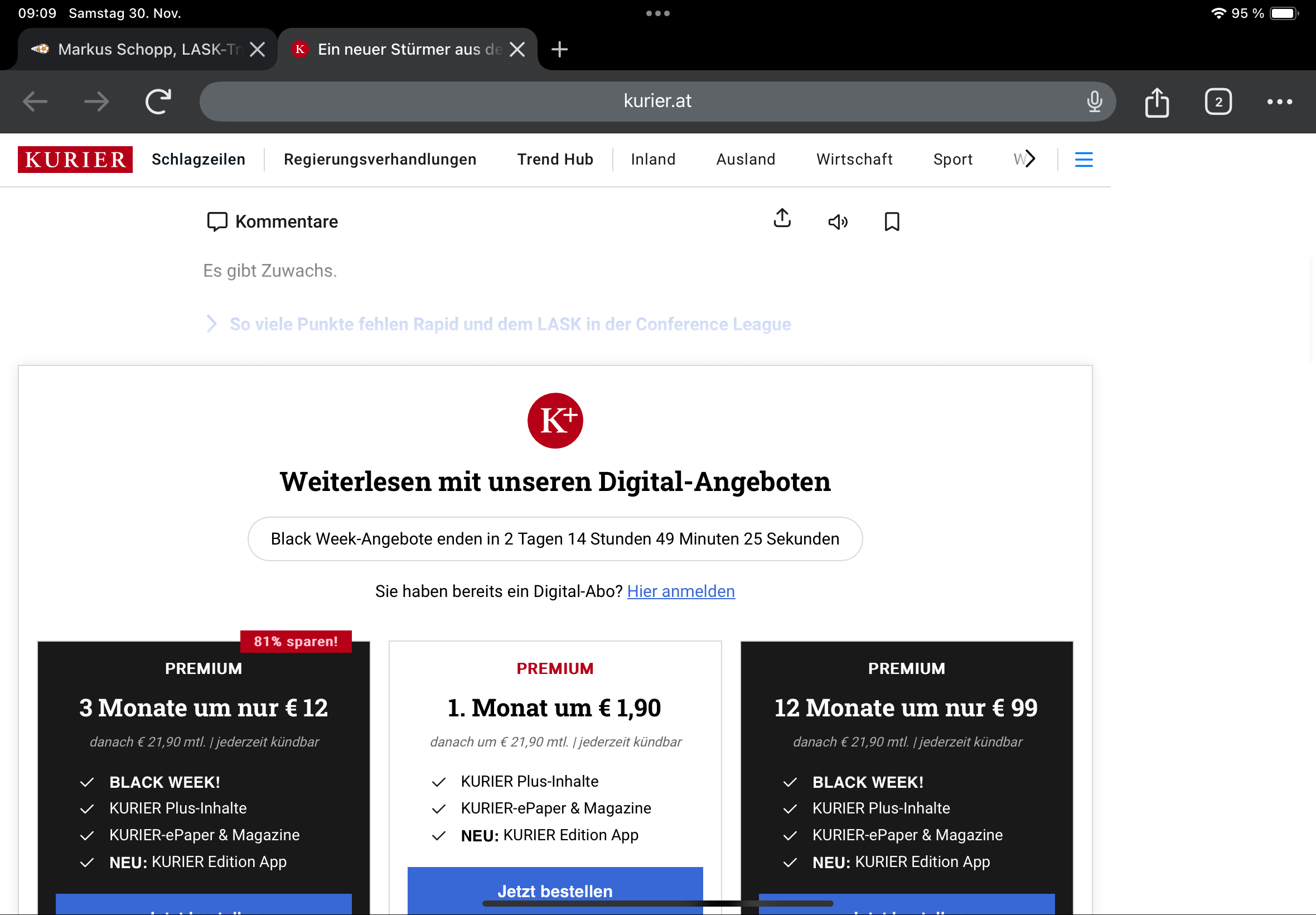Image resolution: width=1316 pixels, height=915 pixels.
Task: Open the Conference League Punkte article link
Action: click(x=510, y=324)
